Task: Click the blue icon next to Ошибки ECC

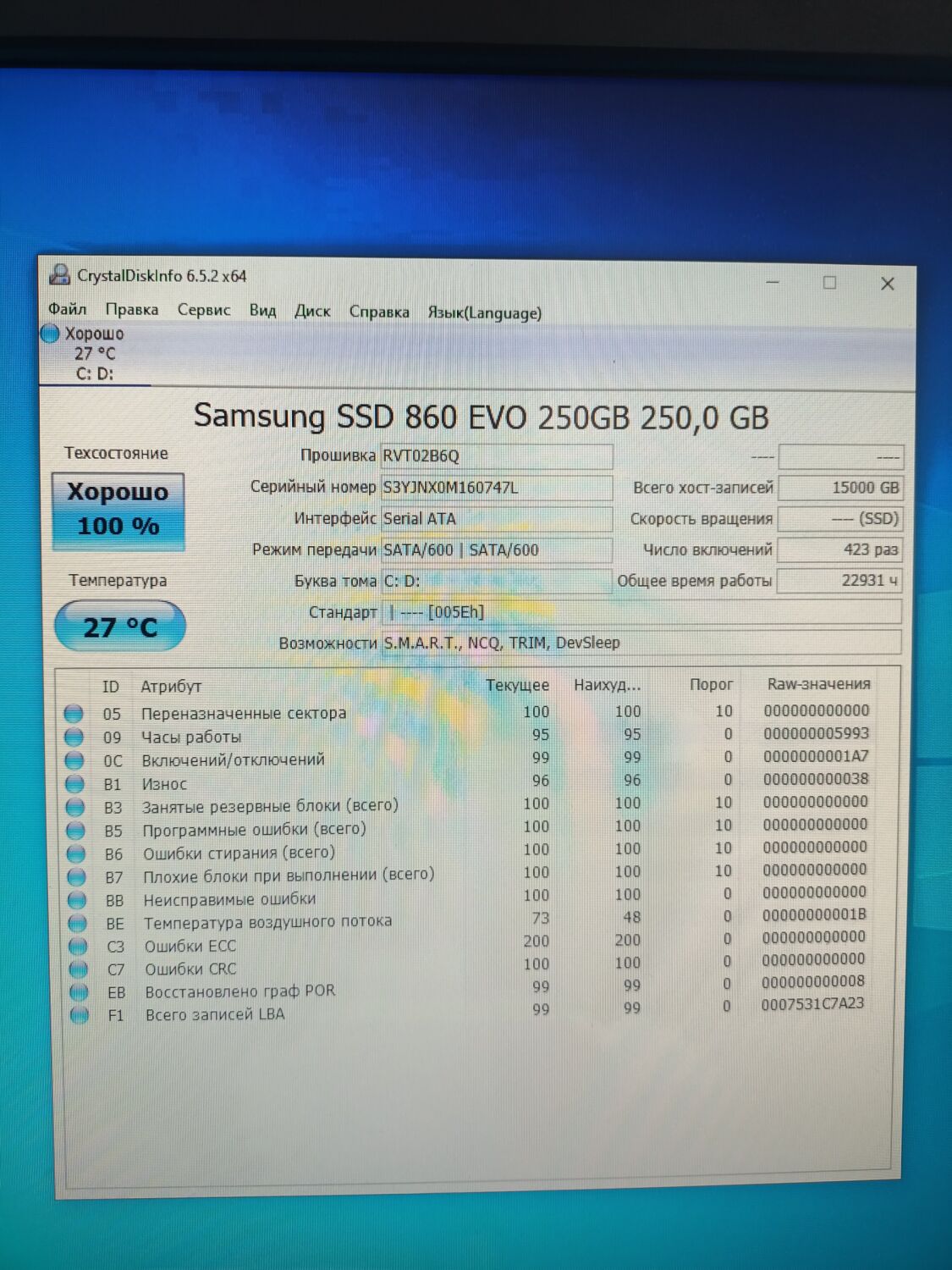Action: pyautogui.click(x=77, y=945)
